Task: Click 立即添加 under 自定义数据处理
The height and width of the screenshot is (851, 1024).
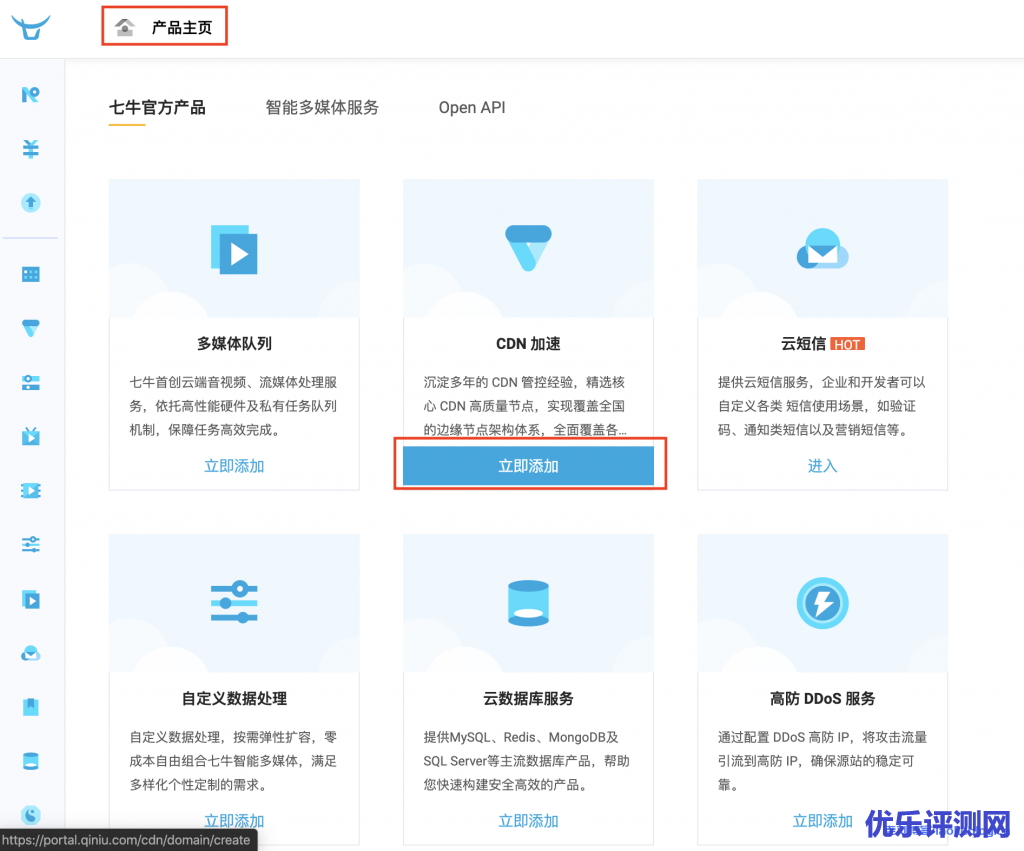Action: point(234,821)
